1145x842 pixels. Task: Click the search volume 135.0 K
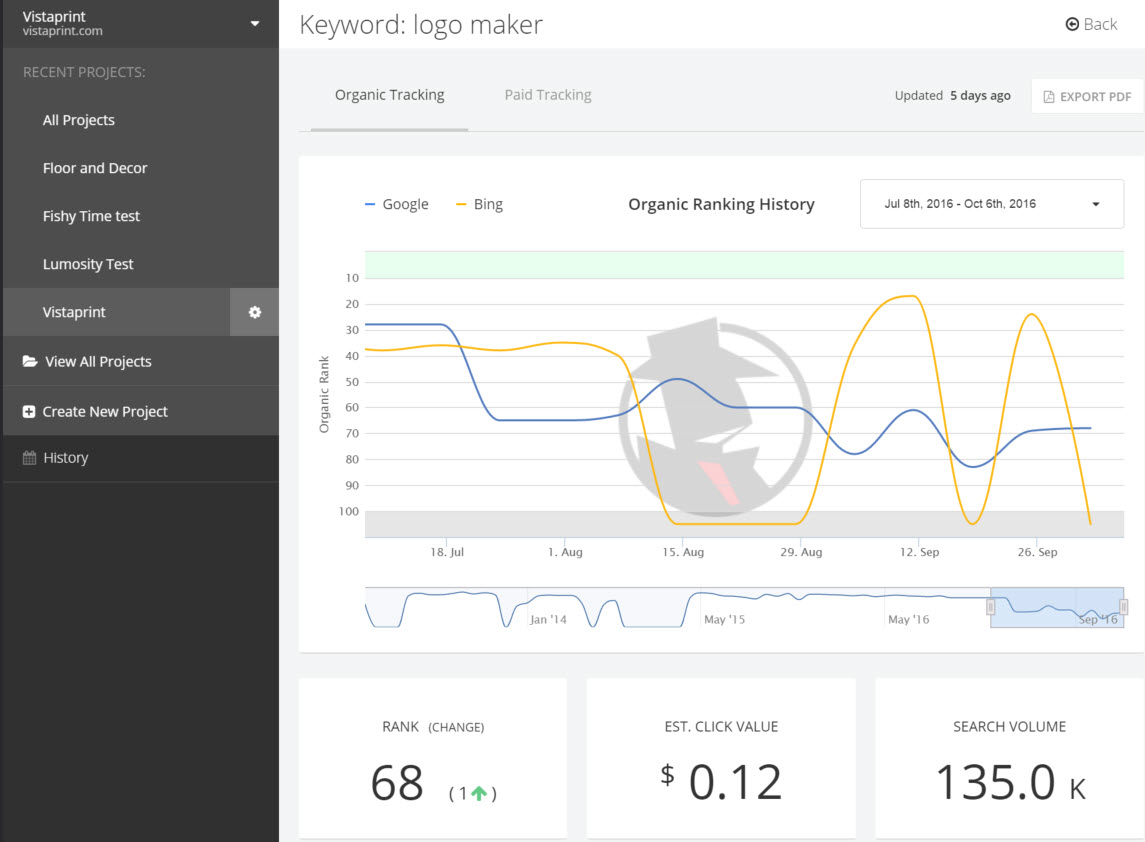click(1010, 782)
